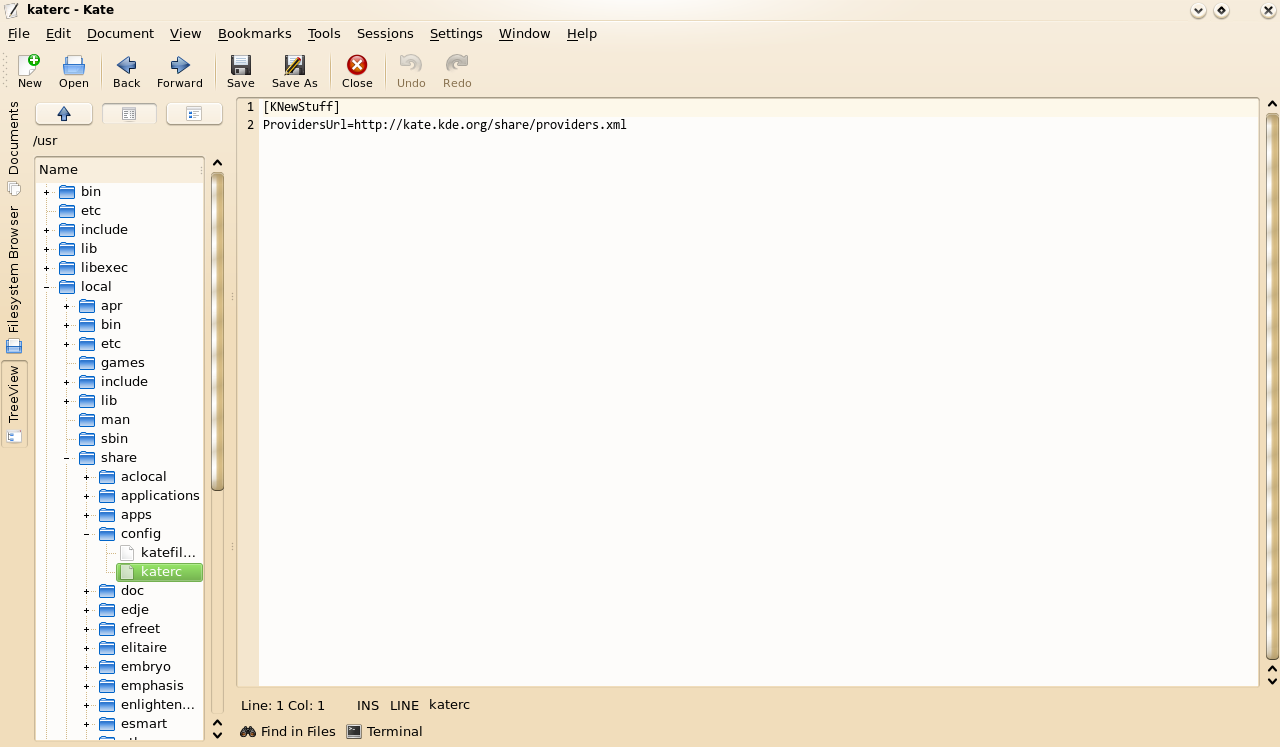Click the file tree vertical scrollbar handle
This screenshot has width=1280, height=747.
point(217,332)
